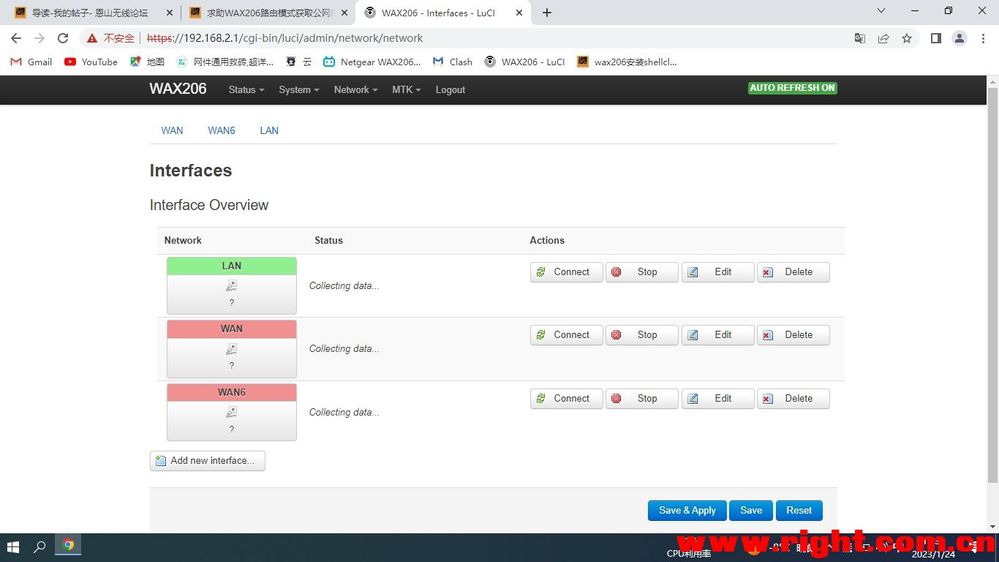
Task: Open the Clash bookmark
Action: coord(452,62)
